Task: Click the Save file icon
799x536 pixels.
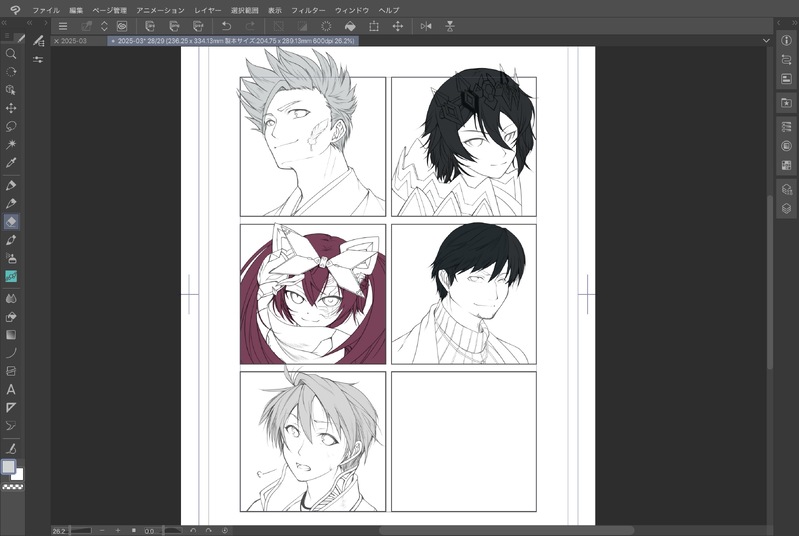Action: 198,26
